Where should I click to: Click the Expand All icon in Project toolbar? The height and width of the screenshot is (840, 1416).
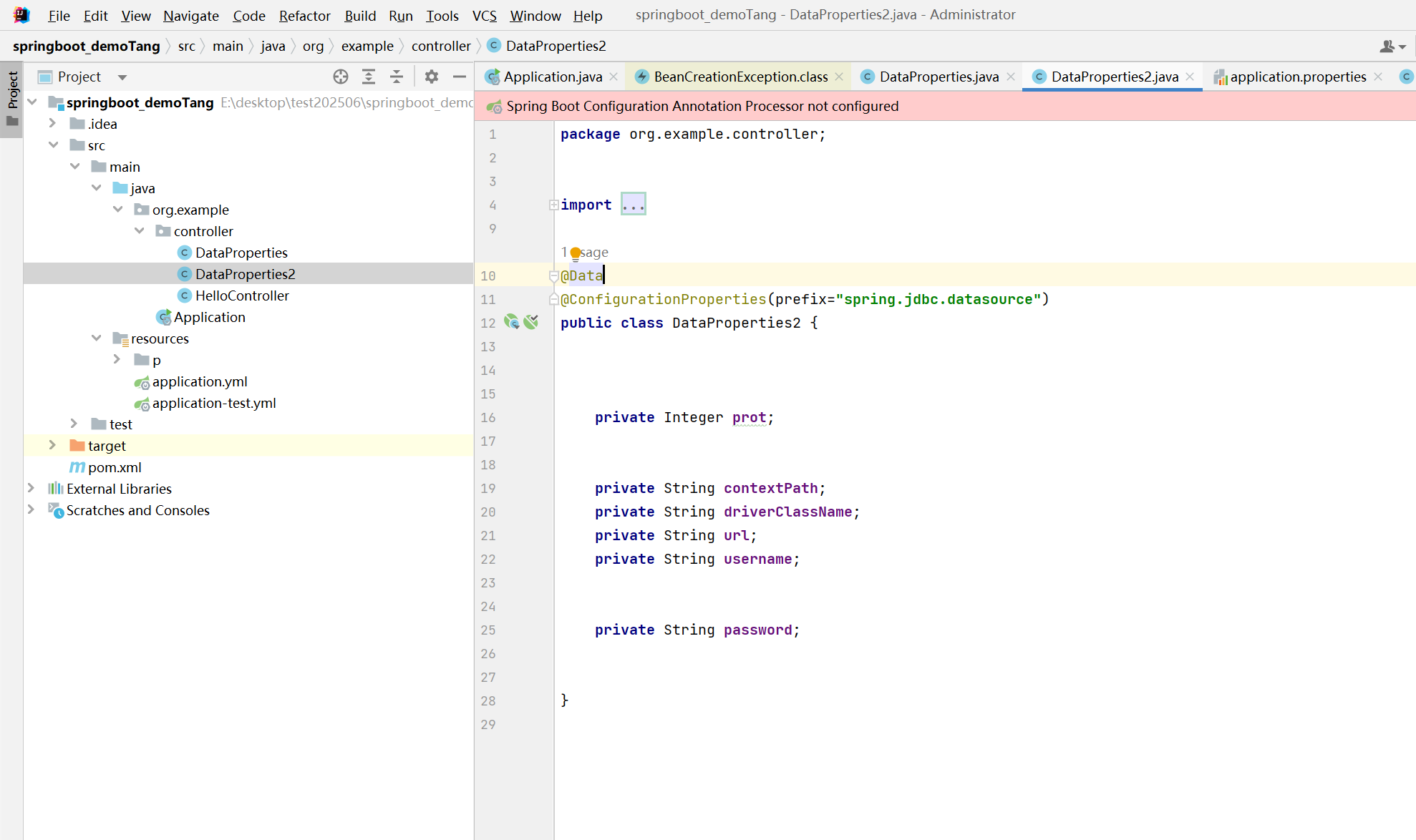[x=368, y=77]
